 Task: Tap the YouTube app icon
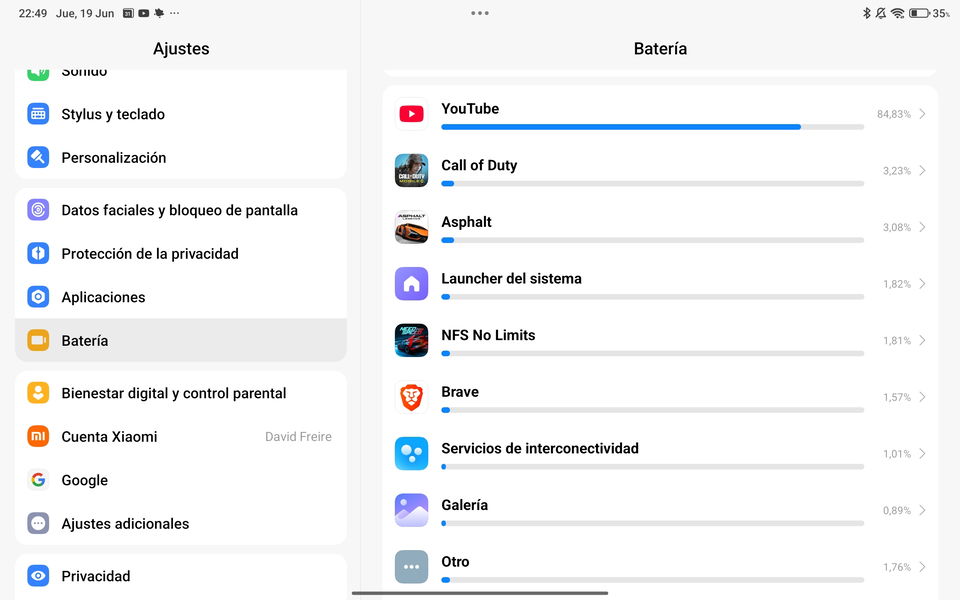pyautogui.click(x=411, y=114)
